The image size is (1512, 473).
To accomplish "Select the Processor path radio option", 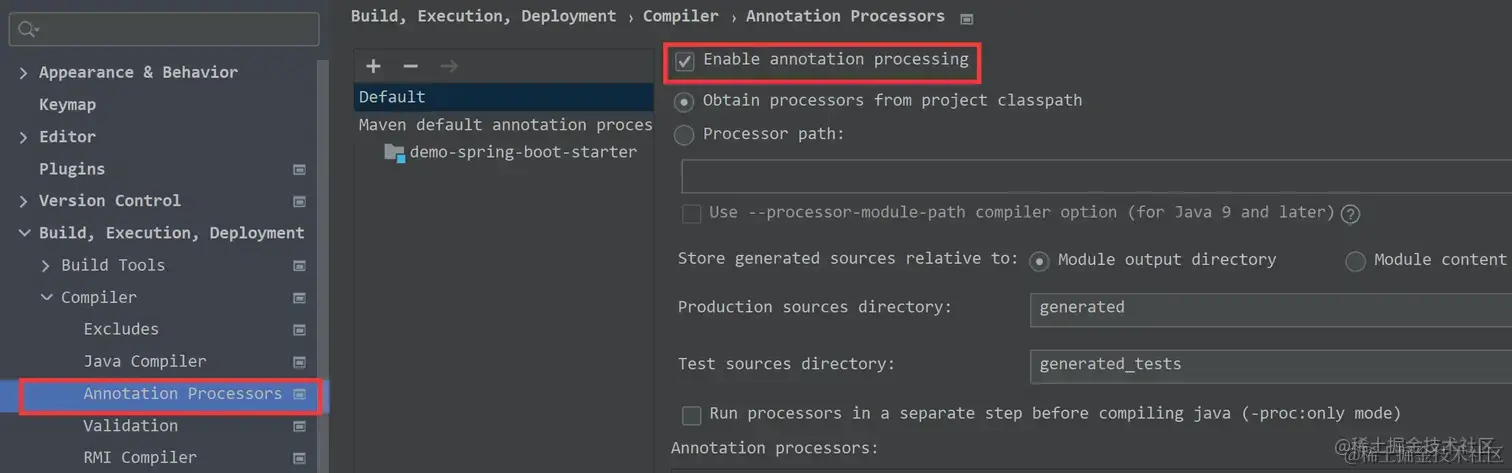I will coord(684,135).
